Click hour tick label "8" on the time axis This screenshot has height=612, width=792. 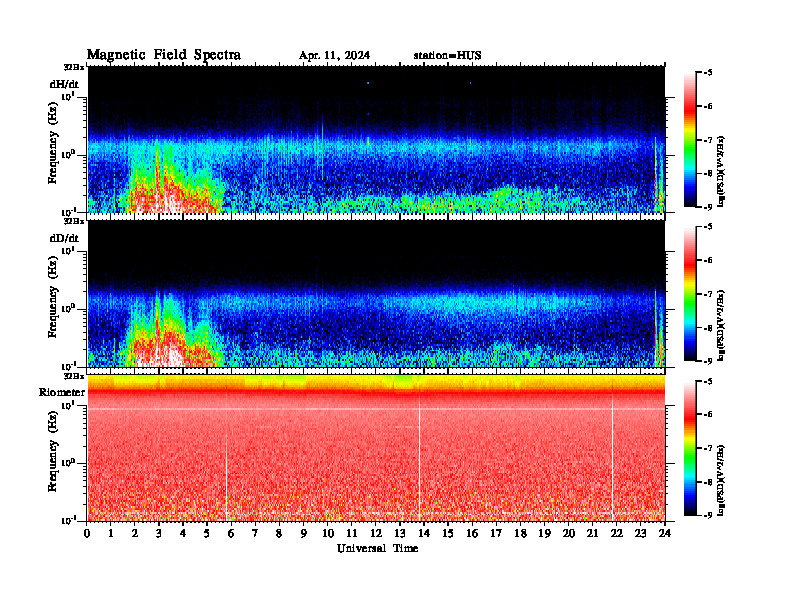[x=279, y=533]
